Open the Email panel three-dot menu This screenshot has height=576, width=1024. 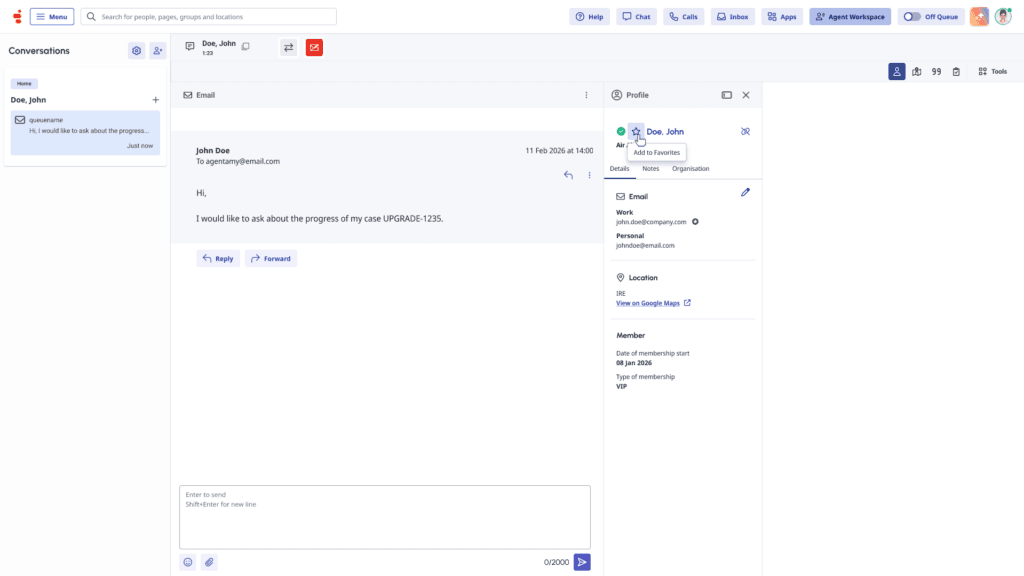click(586, 95)
